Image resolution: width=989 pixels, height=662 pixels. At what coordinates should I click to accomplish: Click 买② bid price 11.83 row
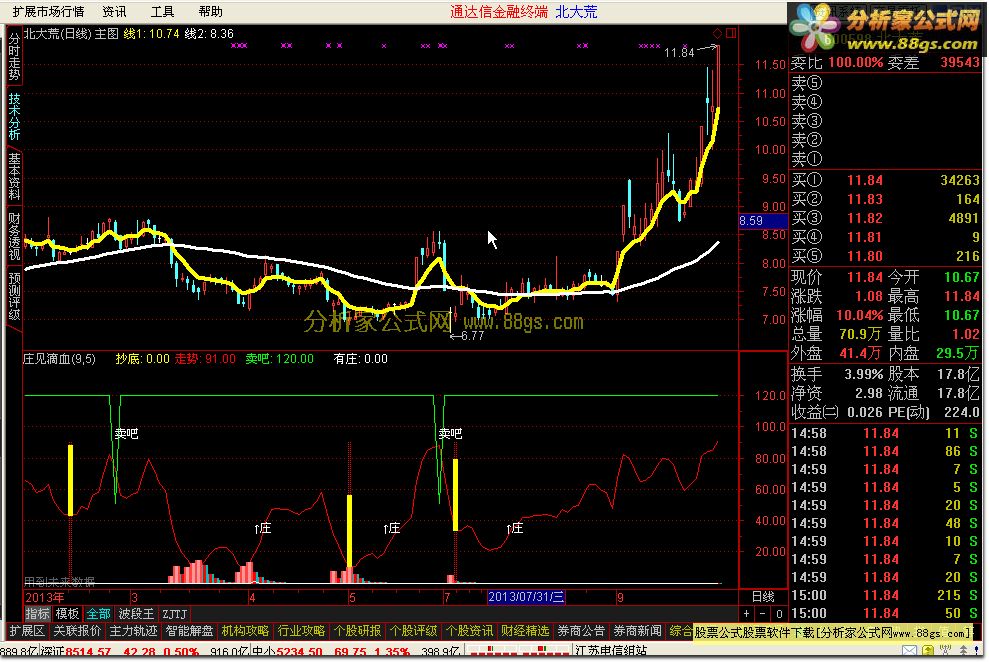pos(885,199)
